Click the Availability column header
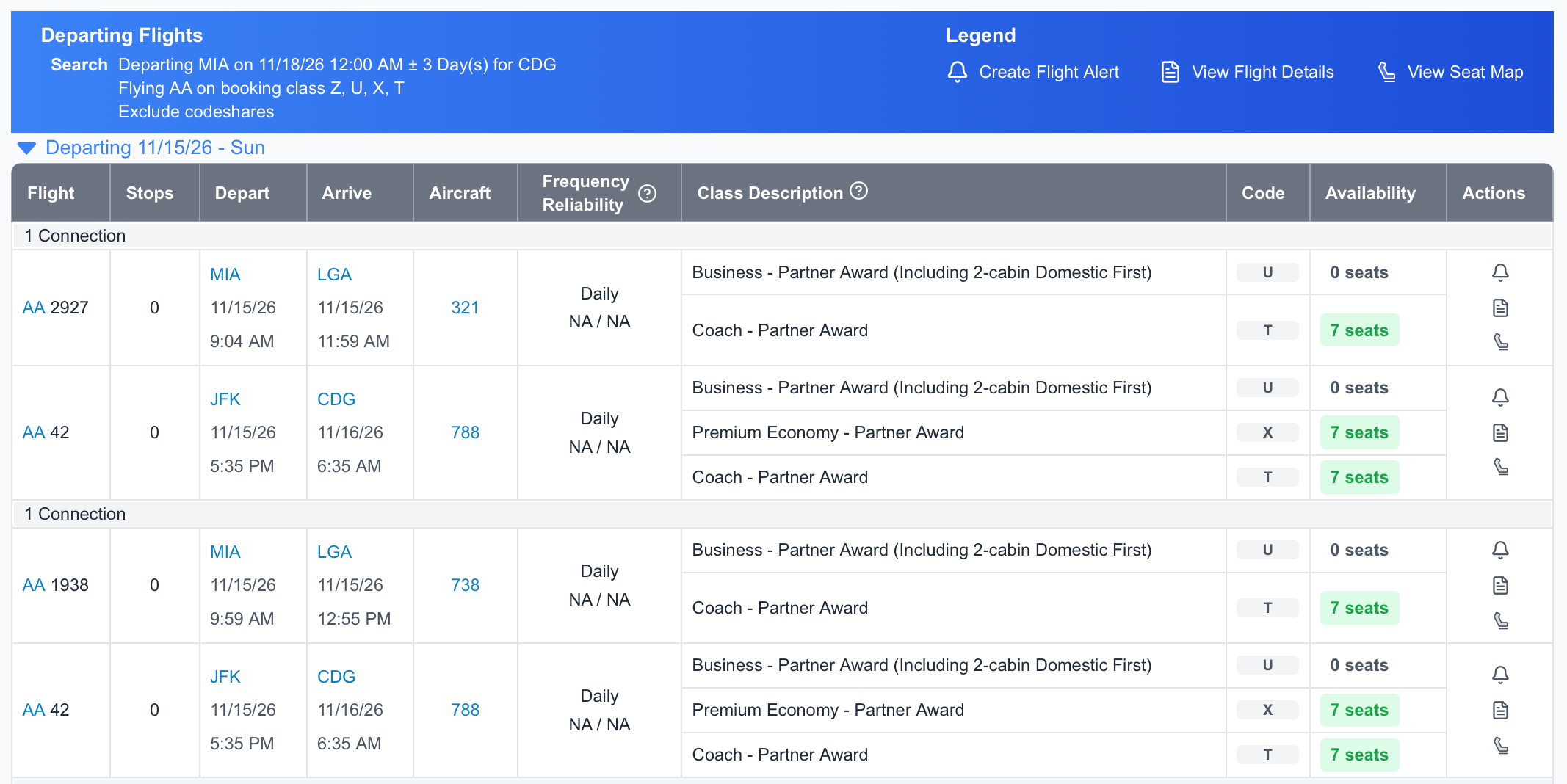The height and width of the screenshot is (784, 1567). pos(1369,193)
